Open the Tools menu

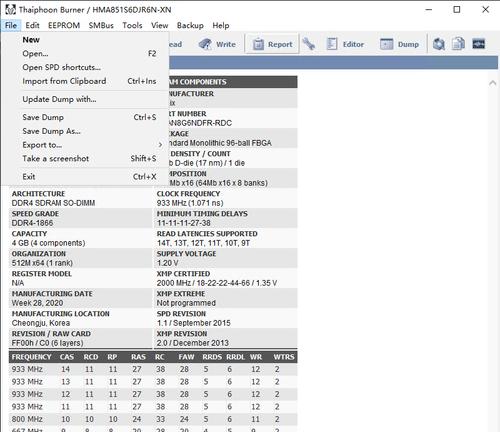[x=132, y=25]
